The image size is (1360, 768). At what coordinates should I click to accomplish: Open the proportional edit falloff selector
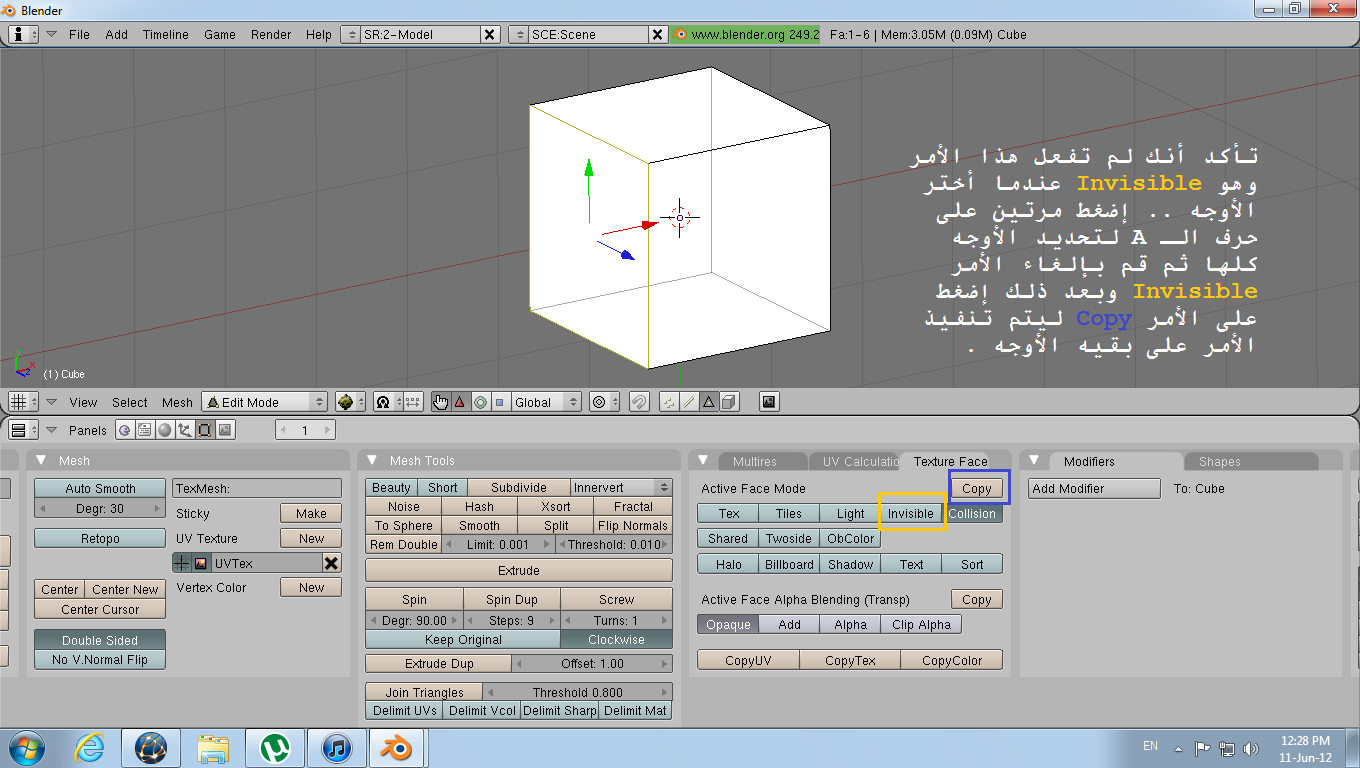click(x=603, y=402)
